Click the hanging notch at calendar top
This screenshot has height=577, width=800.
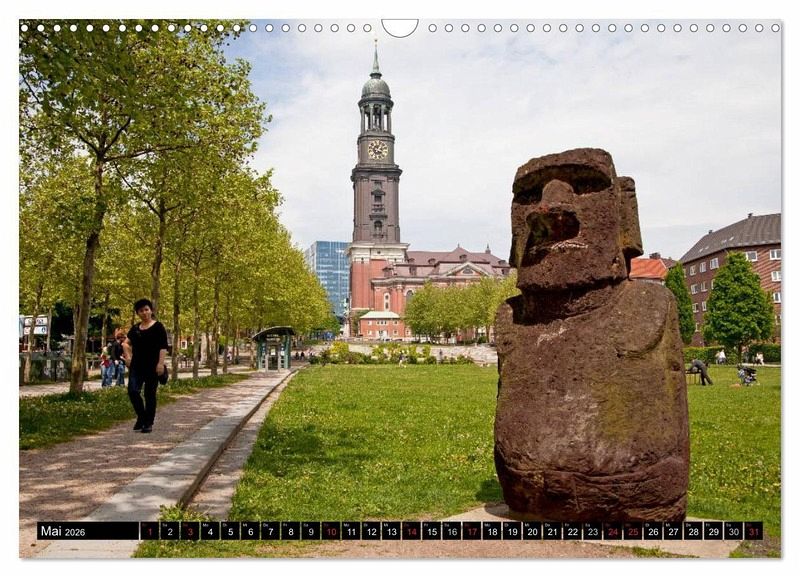click(x=400, y=27)
